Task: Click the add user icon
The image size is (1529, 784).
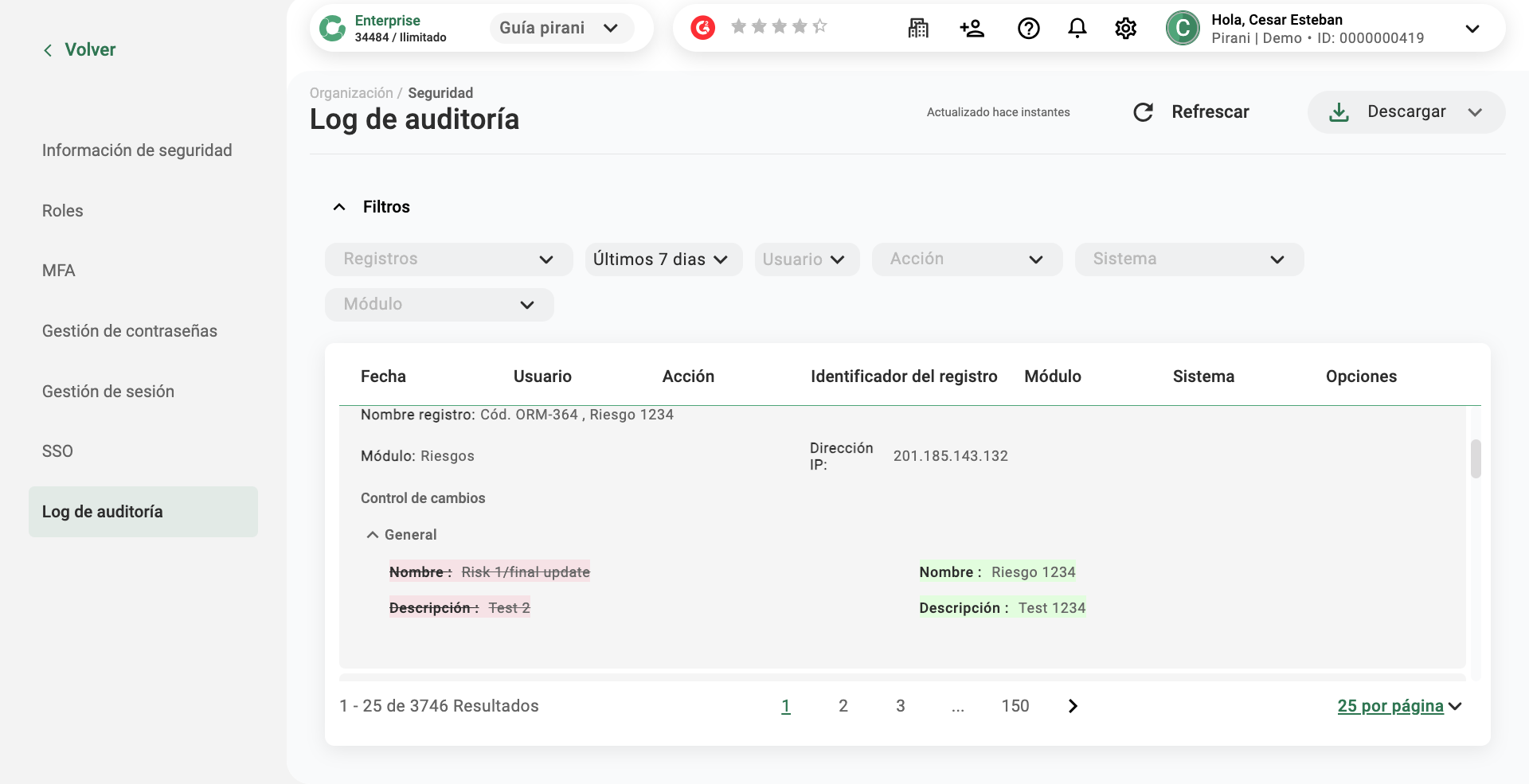Action: [x=972, y=29]
